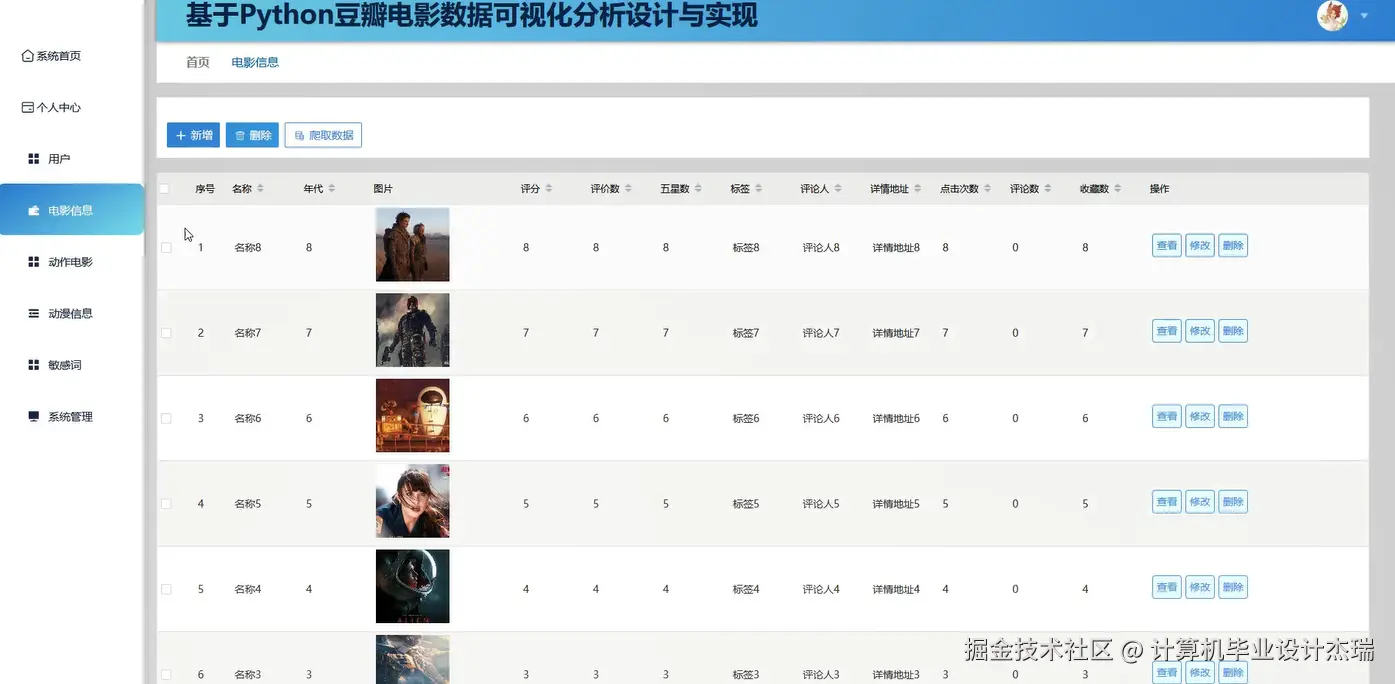The height and width of the screenshot is (684, 1395).
Task: Sort by the 详情地址 column arrows
Action: (x=918, y=189)
